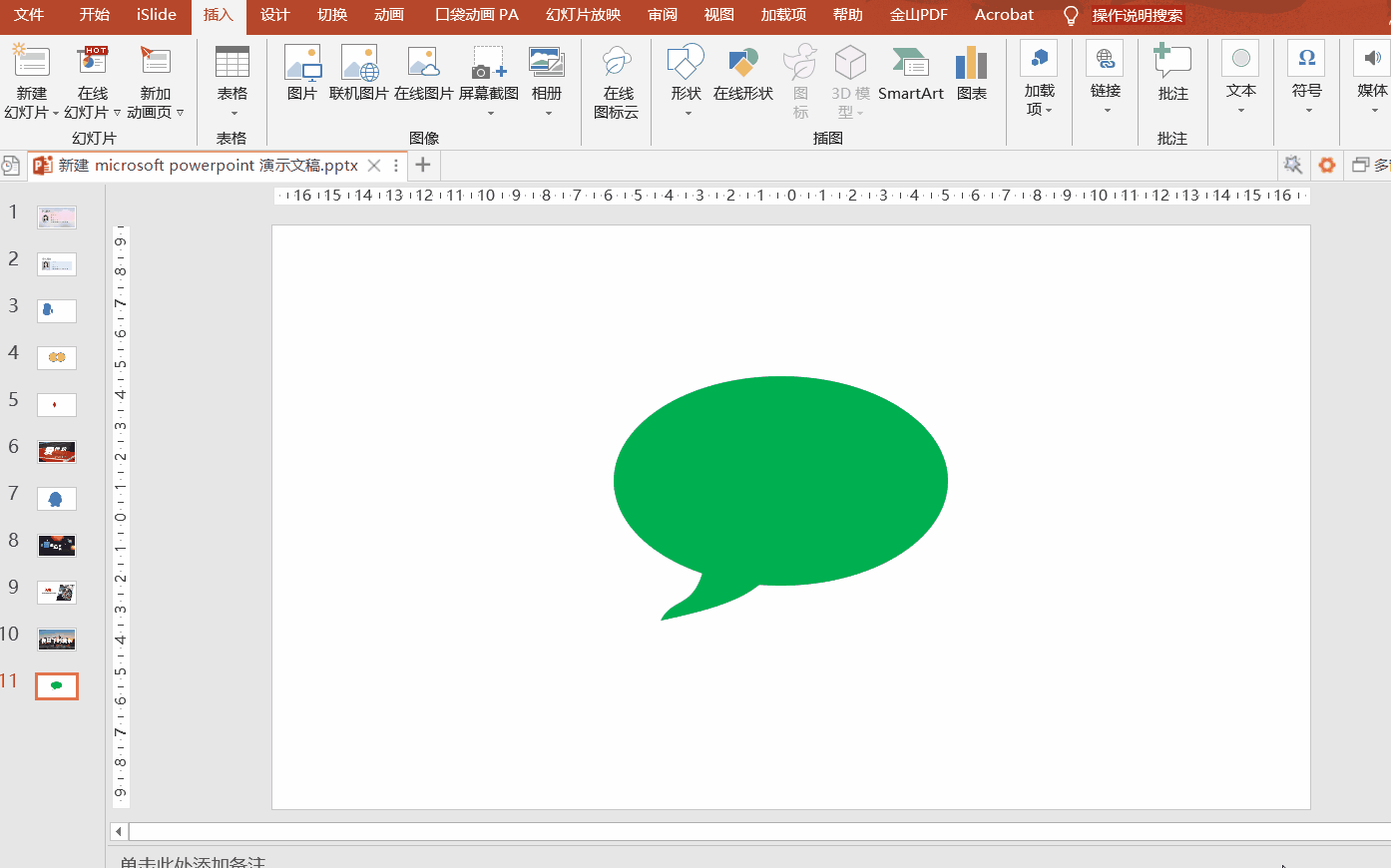The image size is (1391, 868).
Task: Open the Table (表格) dropdown arrow
Action: [x=233, y=114]
